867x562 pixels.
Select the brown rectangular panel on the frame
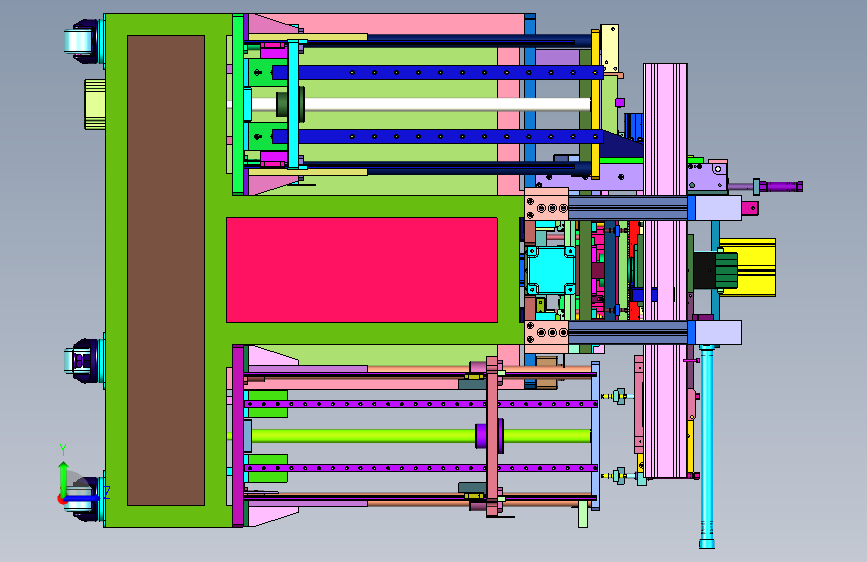click(x=166, y=270)
